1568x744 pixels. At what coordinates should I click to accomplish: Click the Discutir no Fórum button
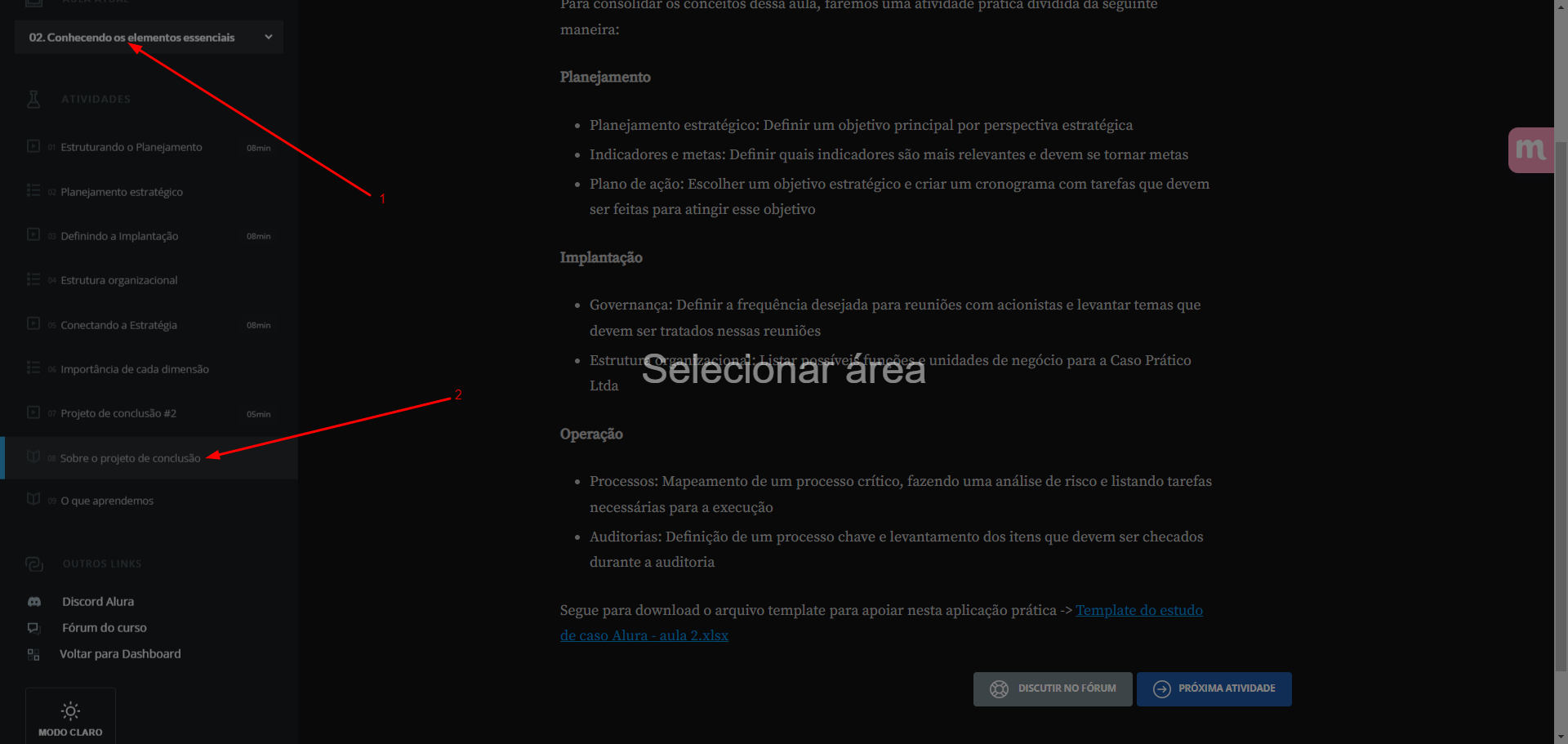coord(1053,689)
